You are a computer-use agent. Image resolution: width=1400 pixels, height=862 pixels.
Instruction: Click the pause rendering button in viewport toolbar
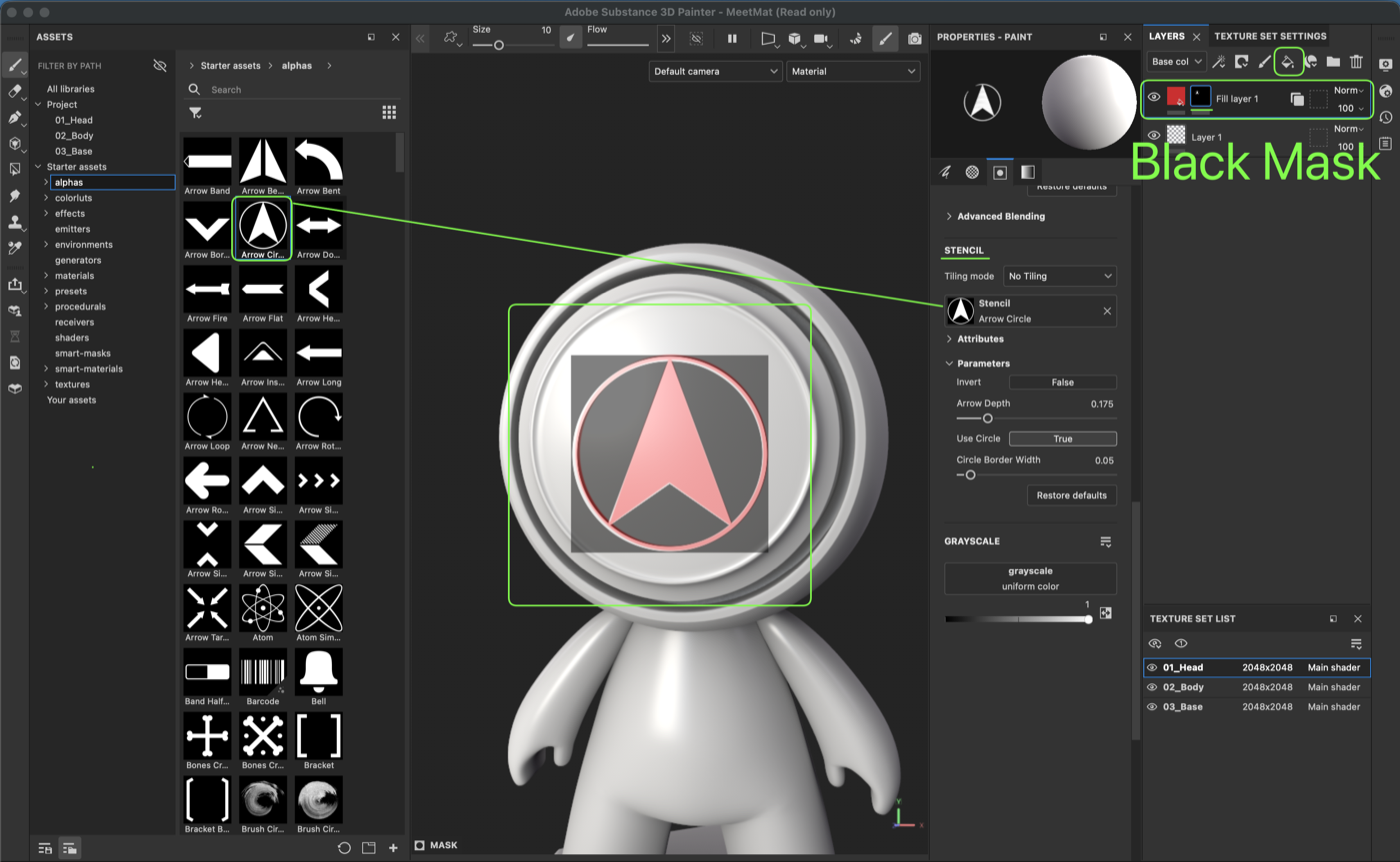point(732,39)
